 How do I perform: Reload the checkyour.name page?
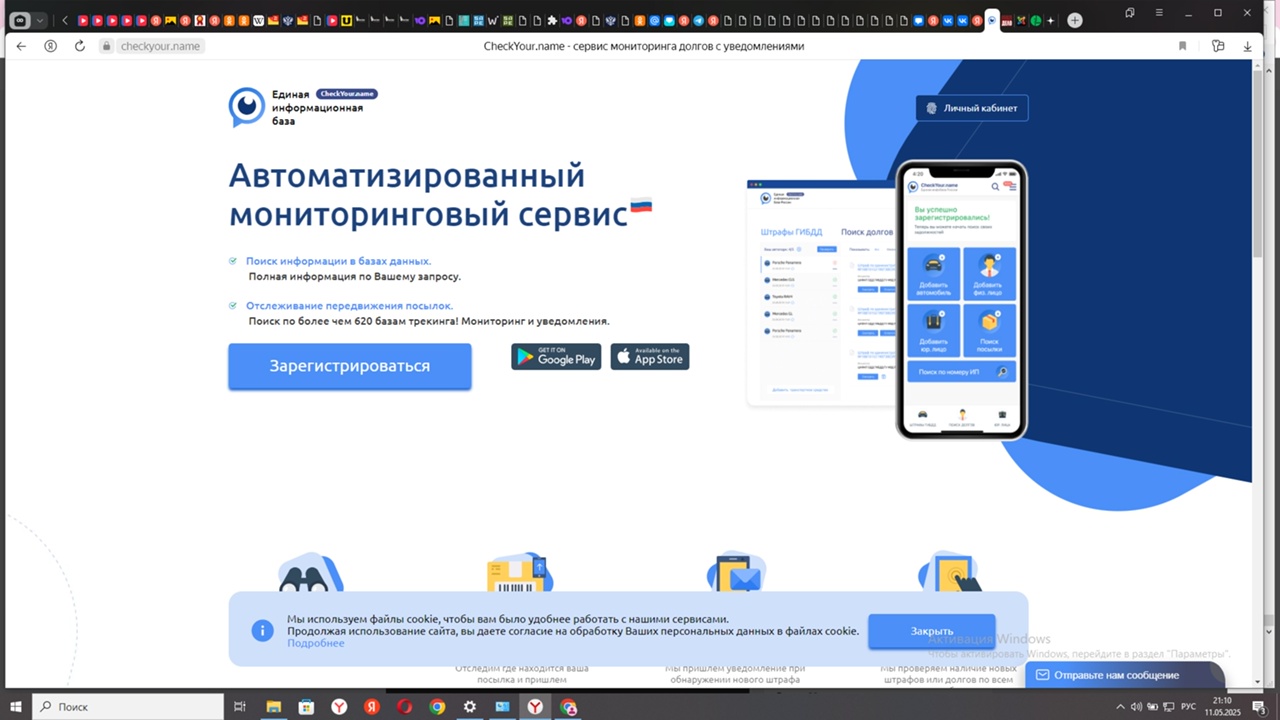point(80,46)
